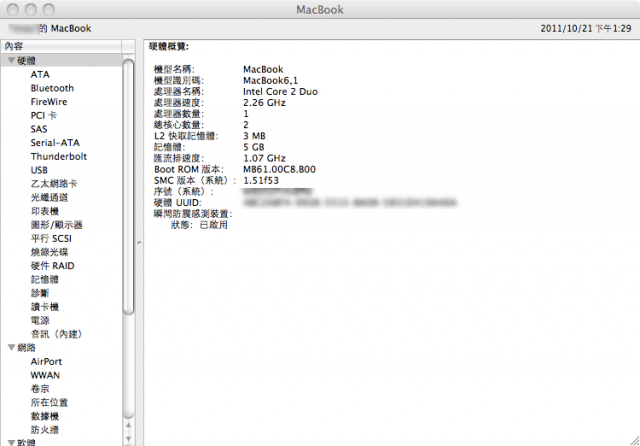Click the split pane divider handle
This screenshot has width=640, height=446.
(x=139, y=242)
